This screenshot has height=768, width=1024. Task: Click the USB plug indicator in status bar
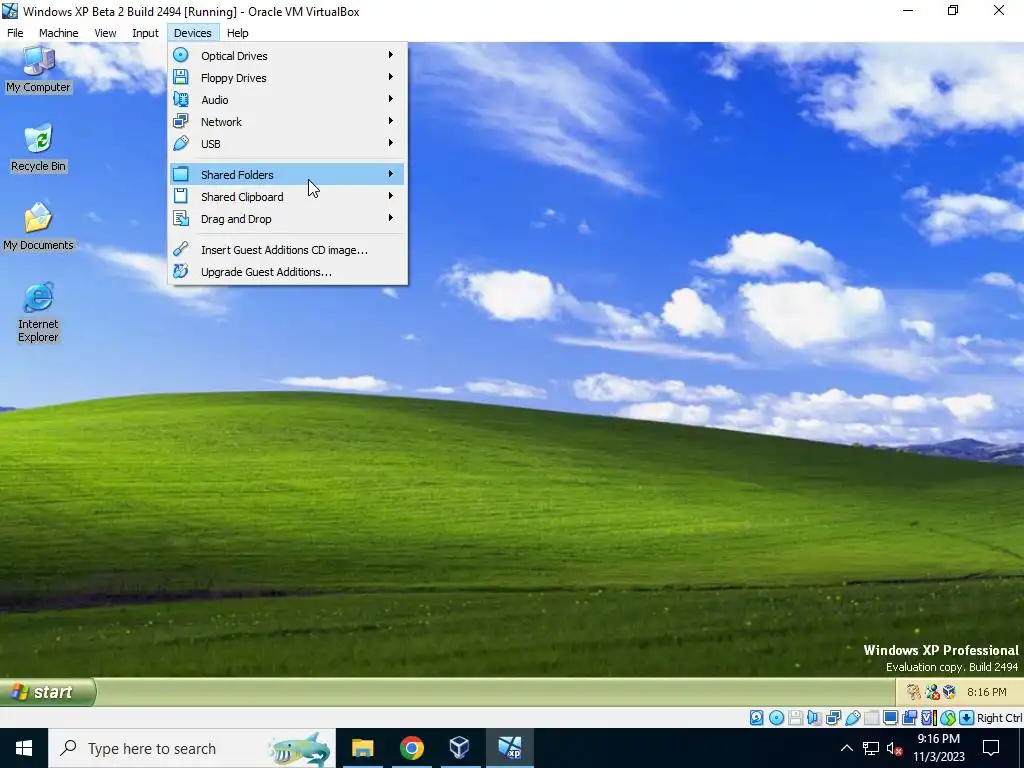click(x=852, y=718)
